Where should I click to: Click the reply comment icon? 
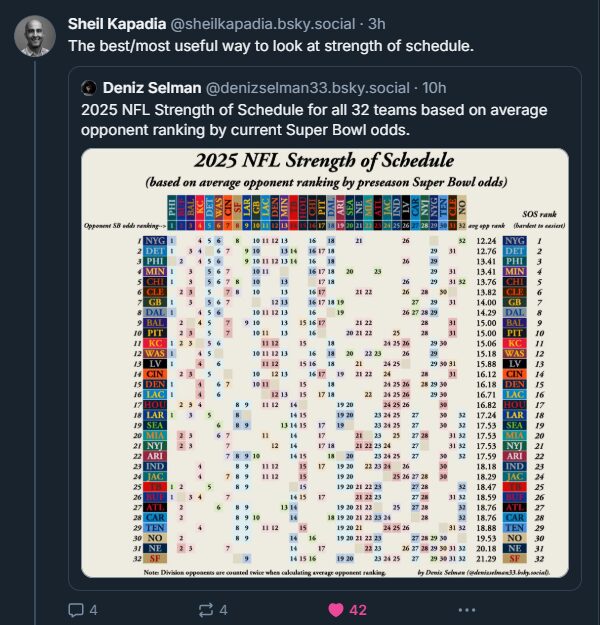76,610
